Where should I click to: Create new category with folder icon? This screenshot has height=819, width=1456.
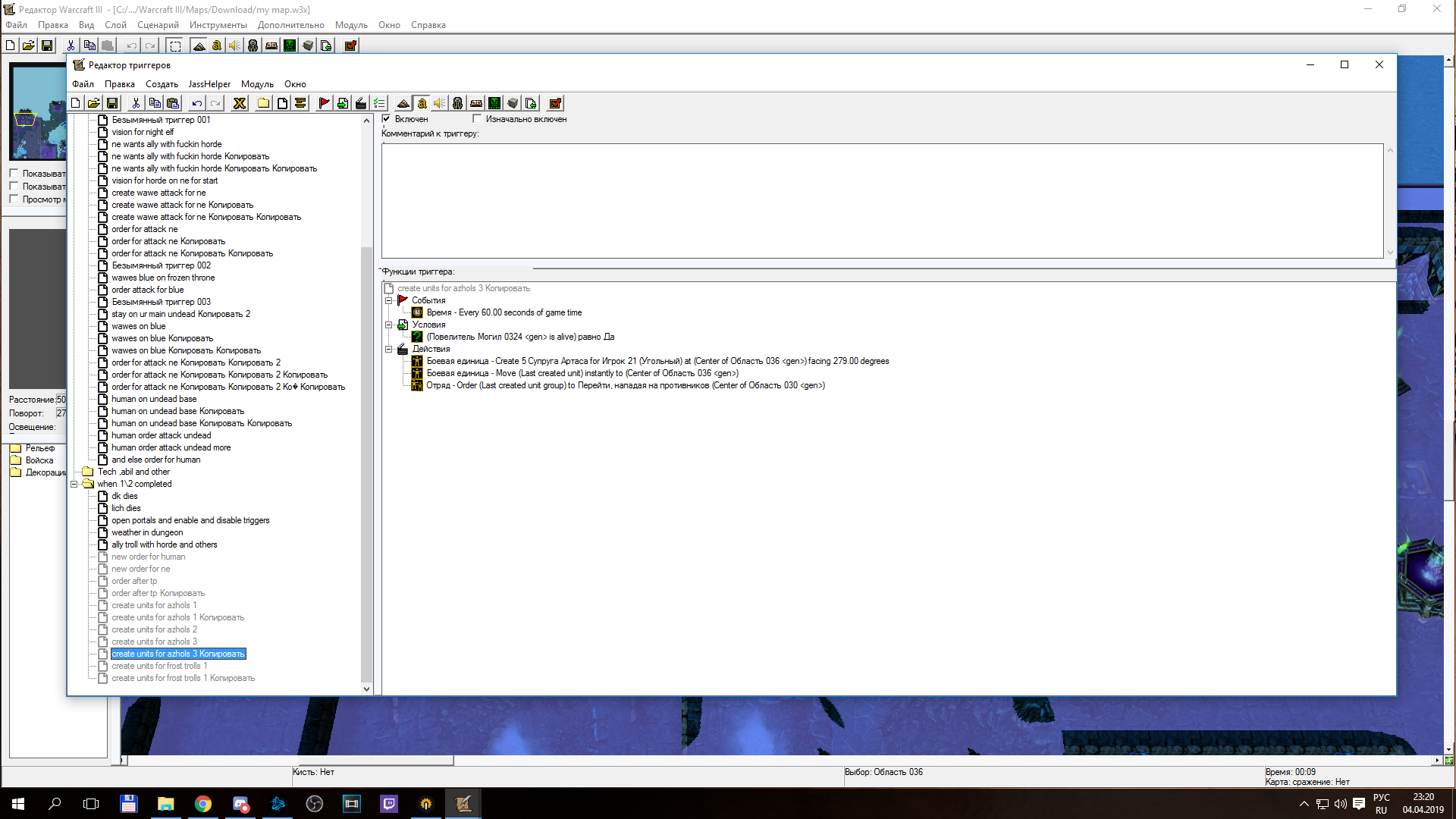(263, 103)
